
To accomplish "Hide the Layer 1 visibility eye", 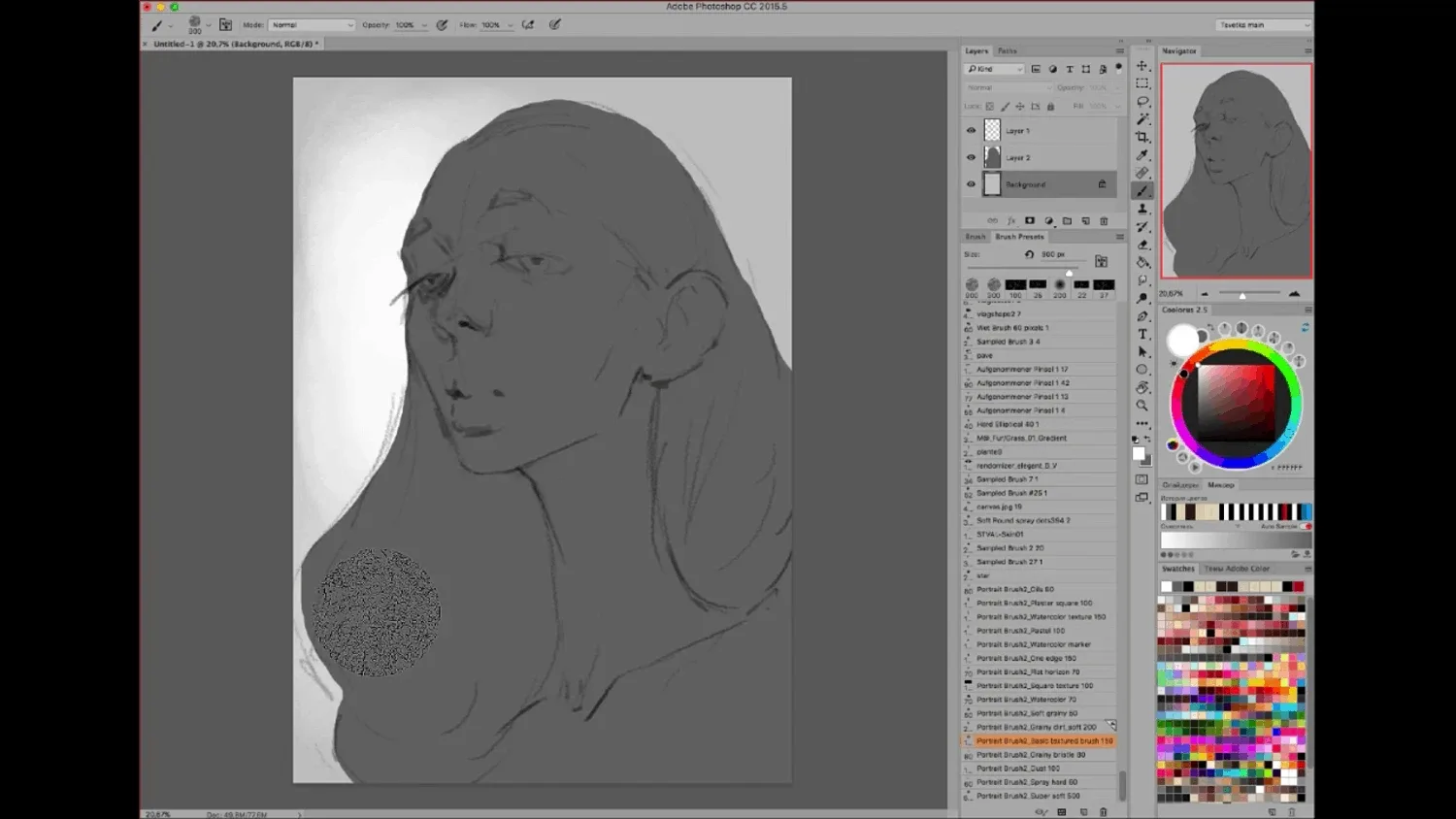I will coord(971,129).
